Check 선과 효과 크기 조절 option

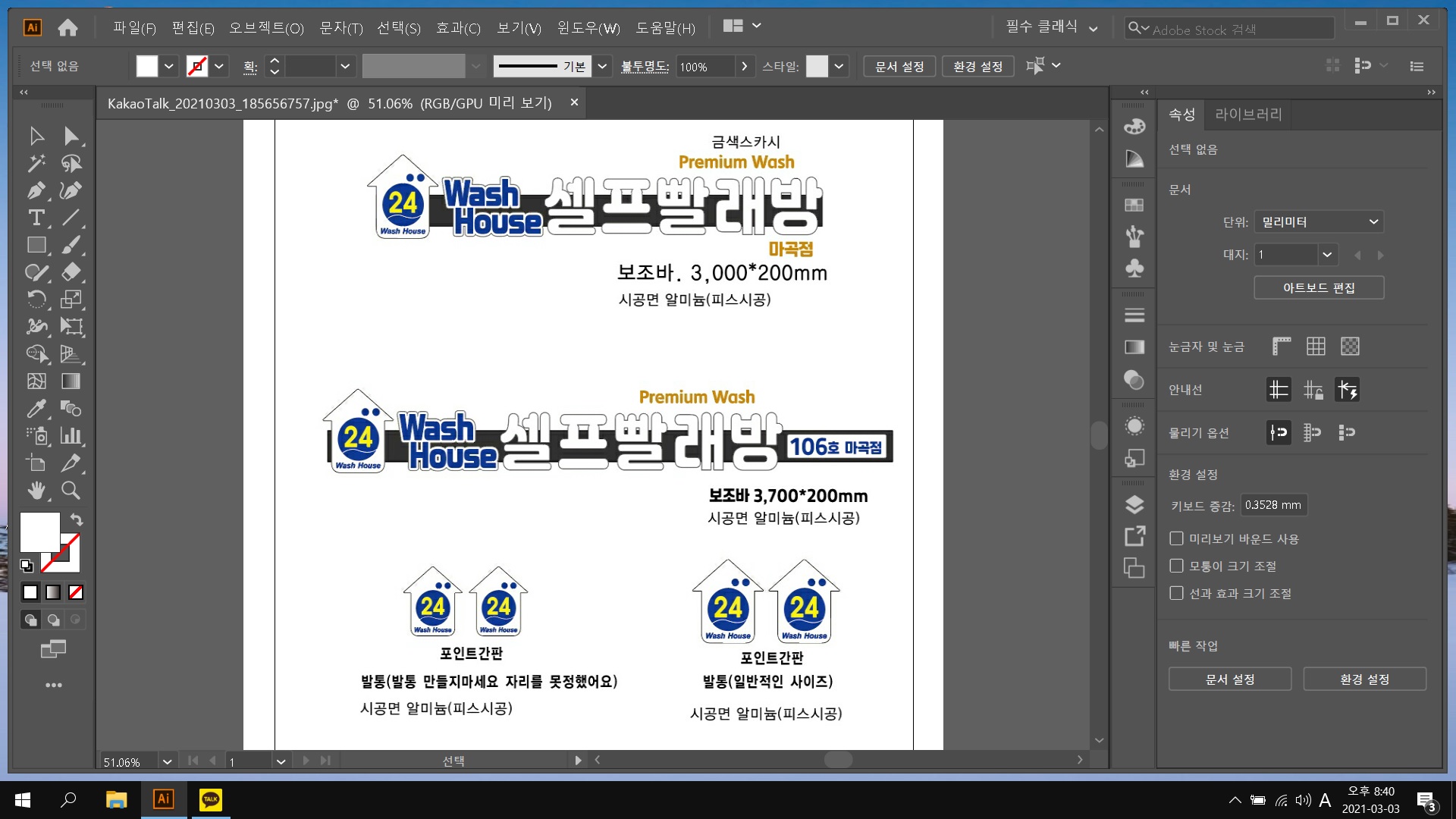point(1176,593)
